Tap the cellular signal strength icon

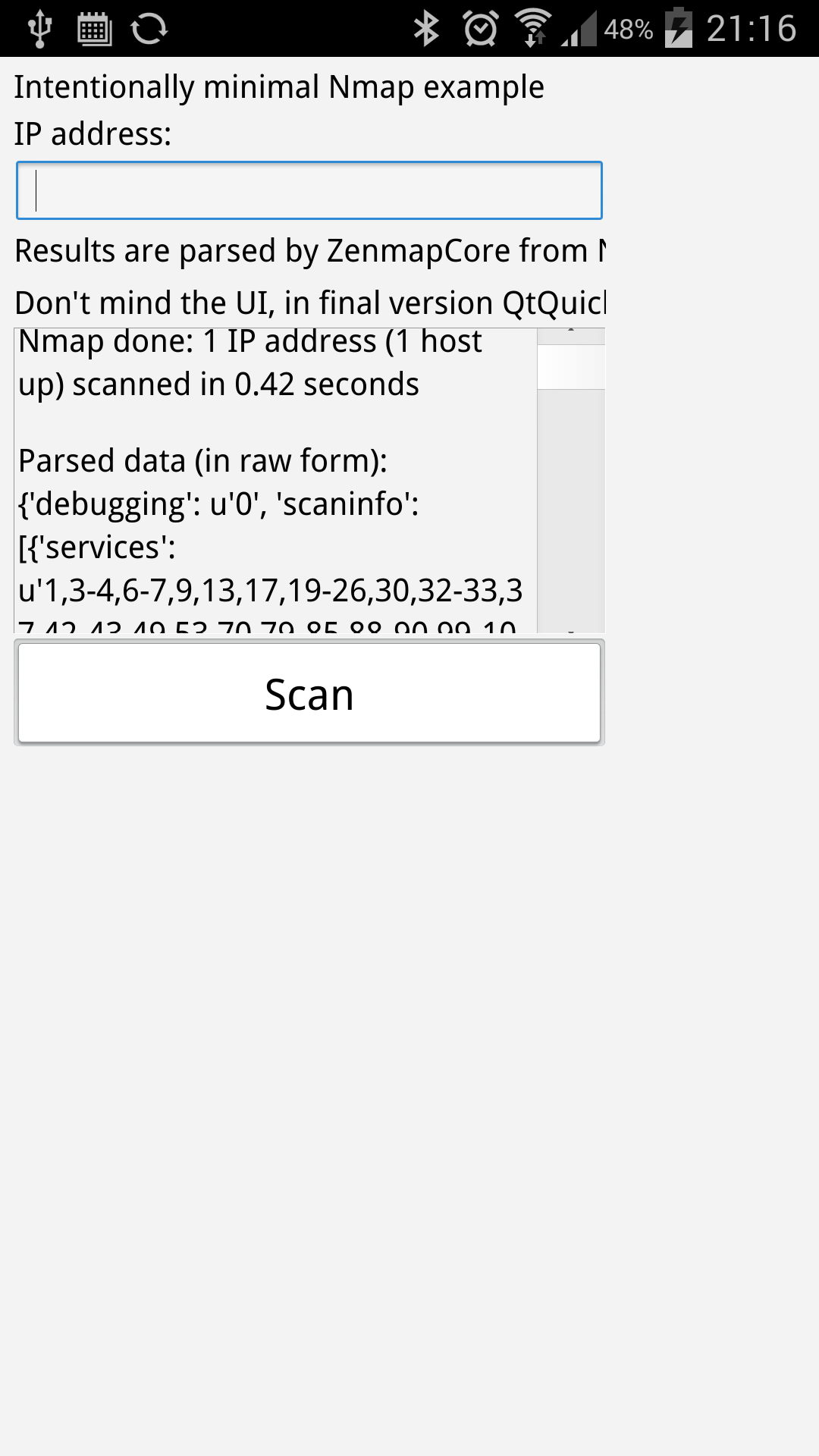click(x=579, y=29)
